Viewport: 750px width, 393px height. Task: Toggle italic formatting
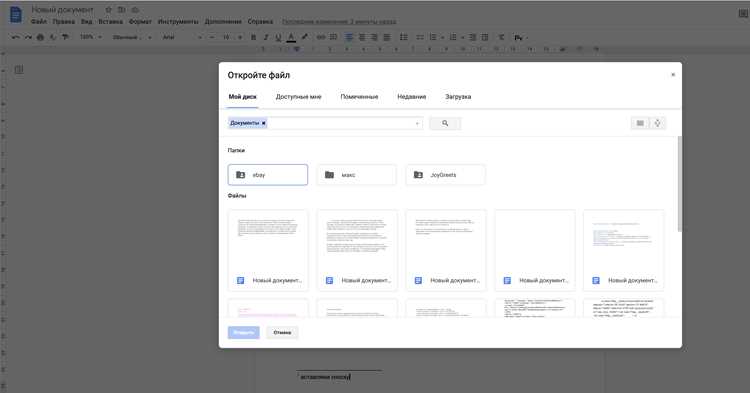click(266, 37)
